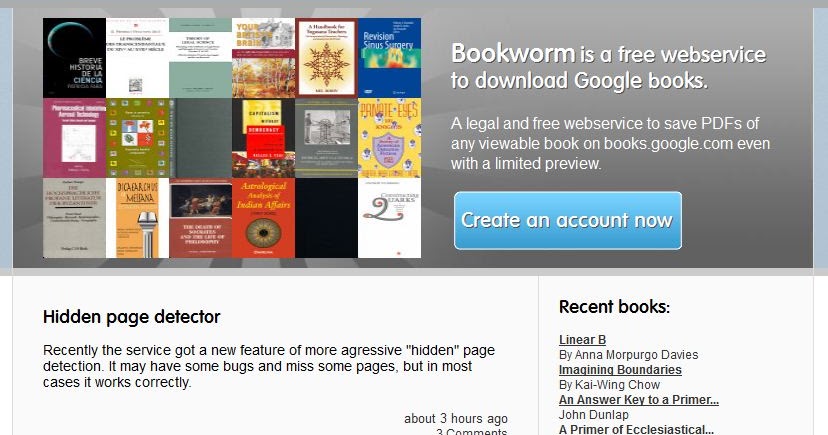Click the By Anna Morpurgo Davies author line
This screenshot has height=435, width=828.
tap(628, 355)
